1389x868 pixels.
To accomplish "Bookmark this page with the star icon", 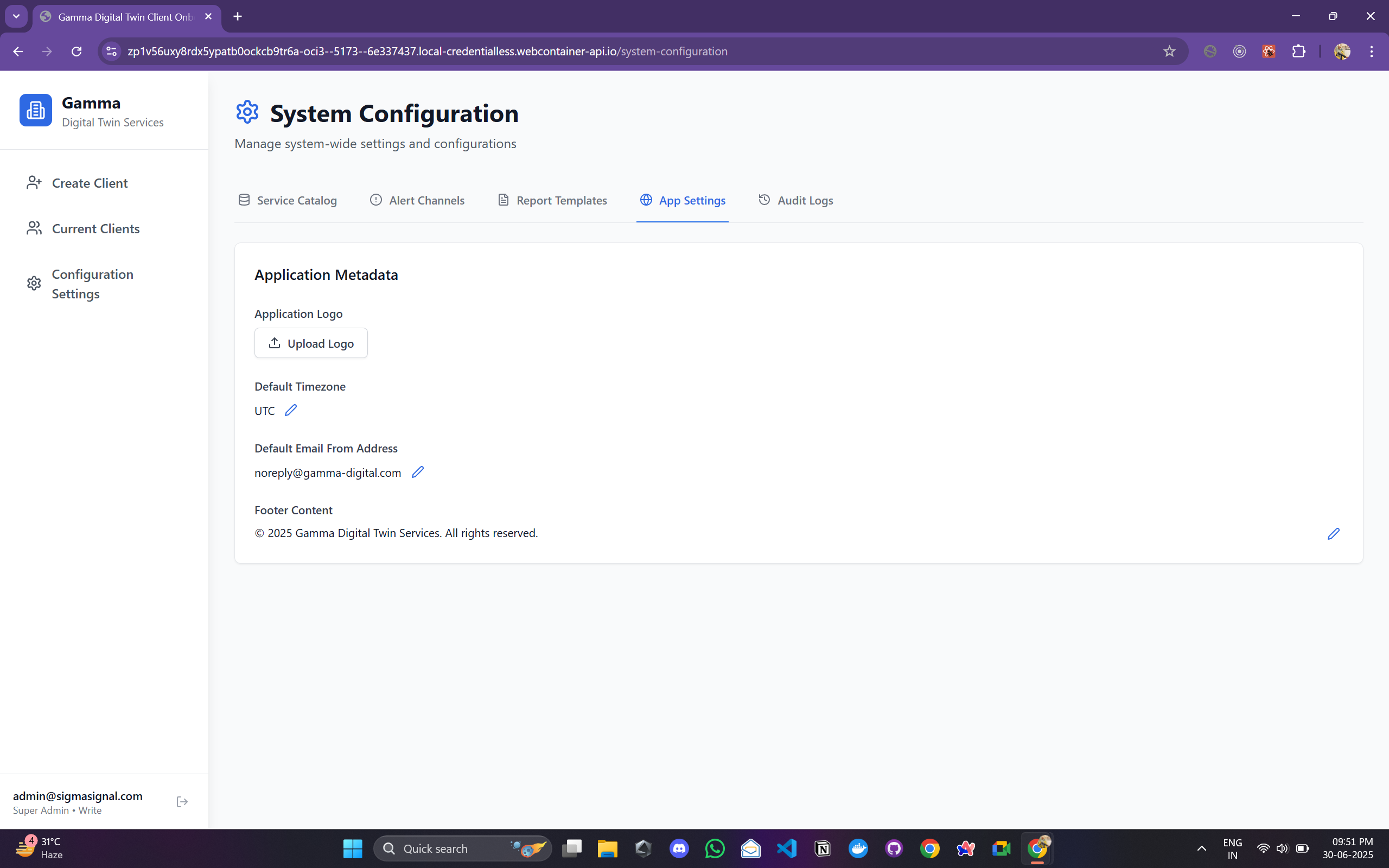I will click(1169, 52).
